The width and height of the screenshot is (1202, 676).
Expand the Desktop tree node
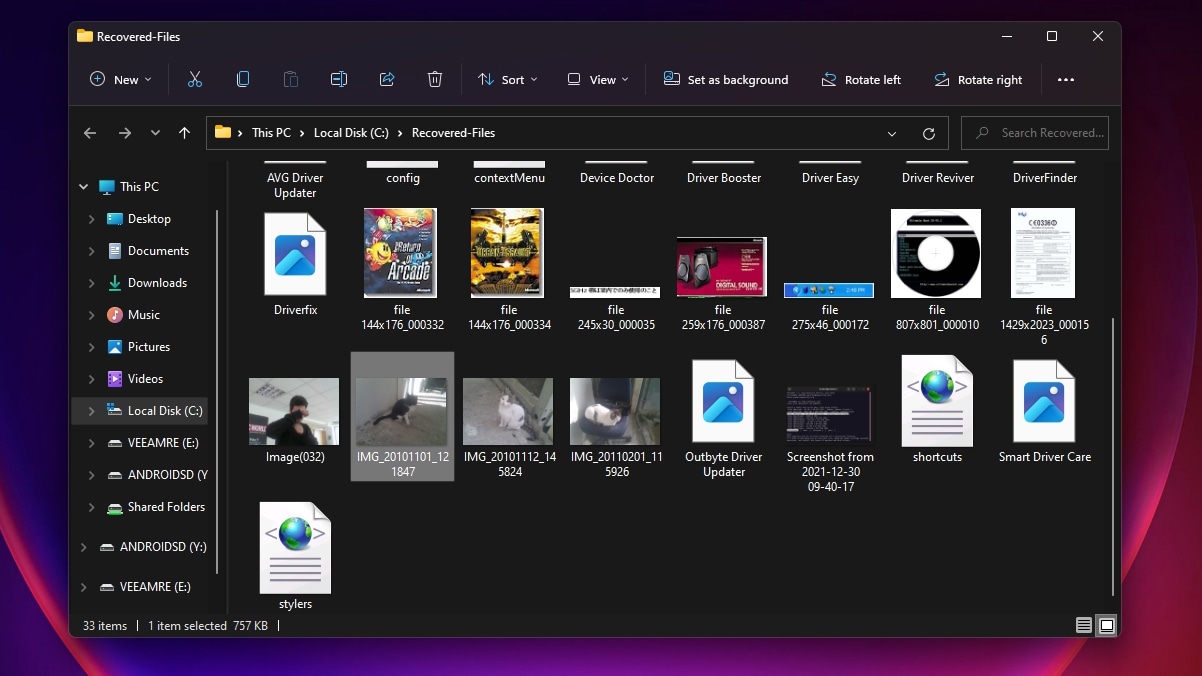point(91,219)
